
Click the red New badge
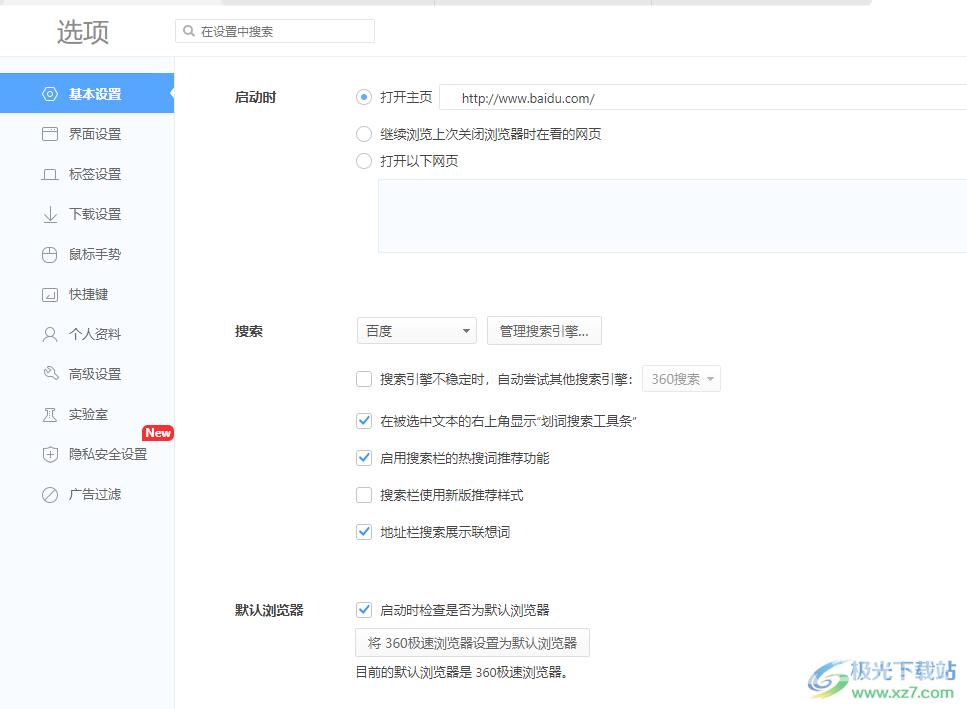pyautogui.click(x=158, y=433)
